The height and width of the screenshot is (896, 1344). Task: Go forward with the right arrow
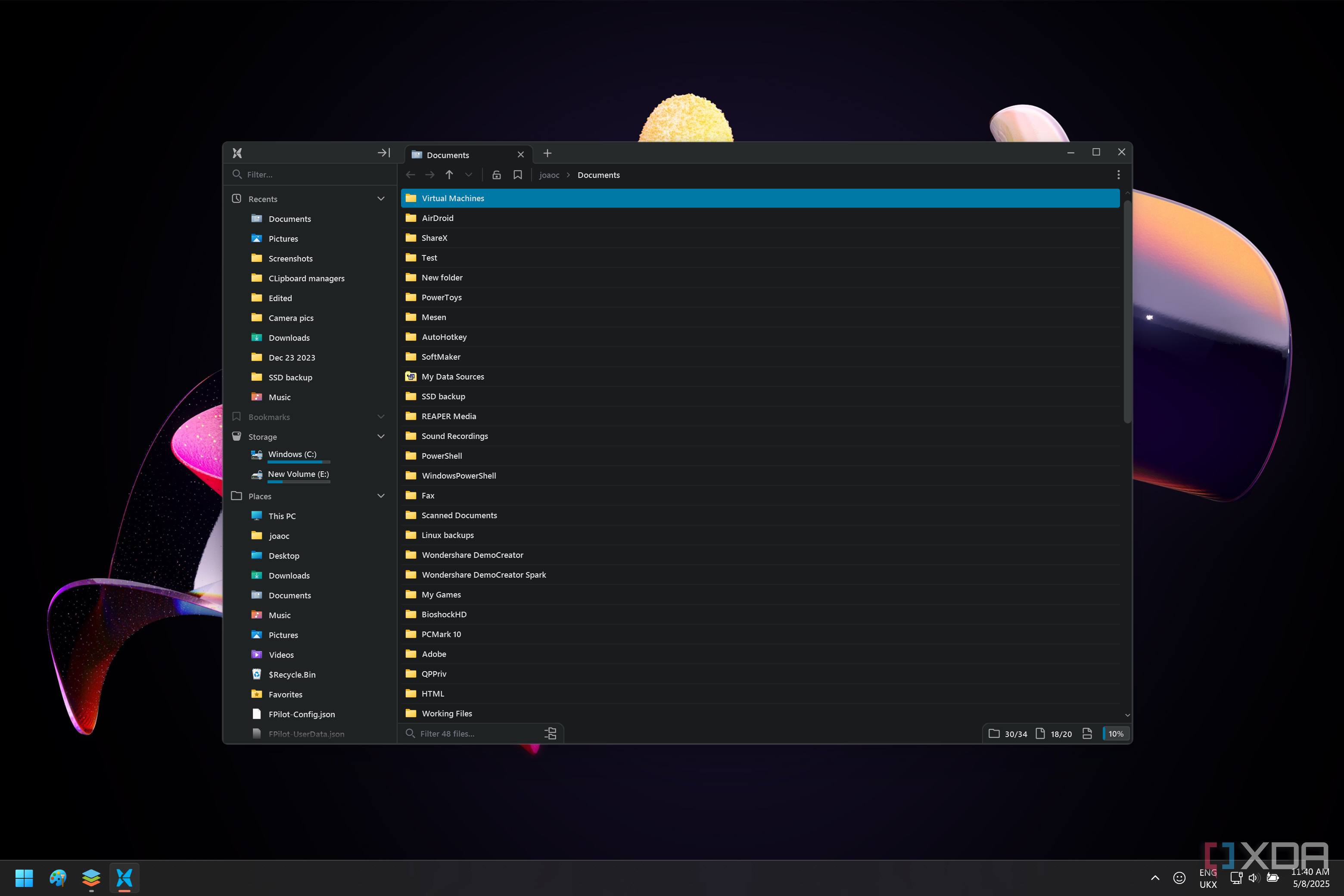tap(430, 175)
